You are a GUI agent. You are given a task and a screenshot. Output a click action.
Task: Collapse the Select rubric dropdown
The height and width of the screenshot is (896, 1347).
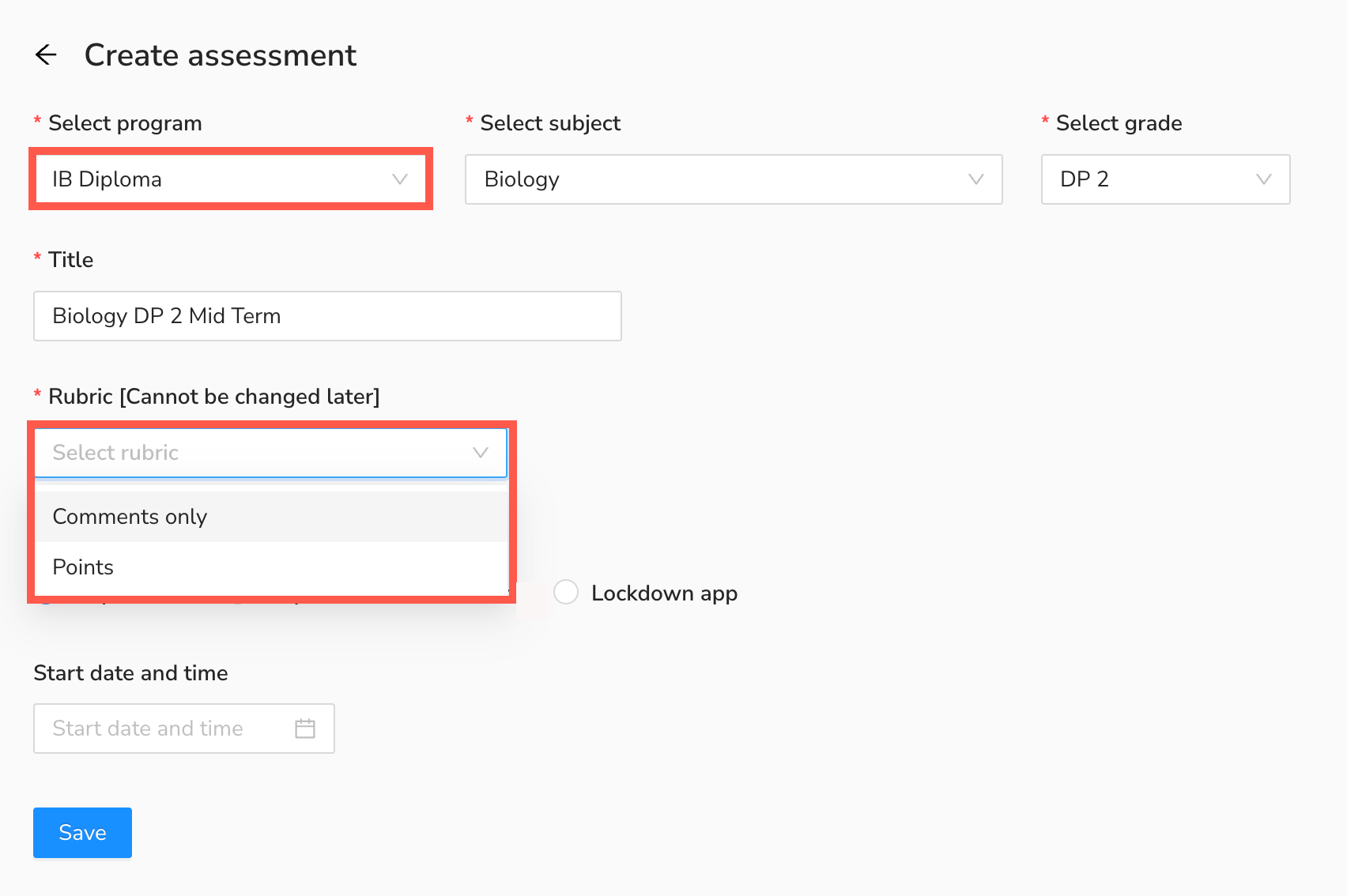(270, 453)
